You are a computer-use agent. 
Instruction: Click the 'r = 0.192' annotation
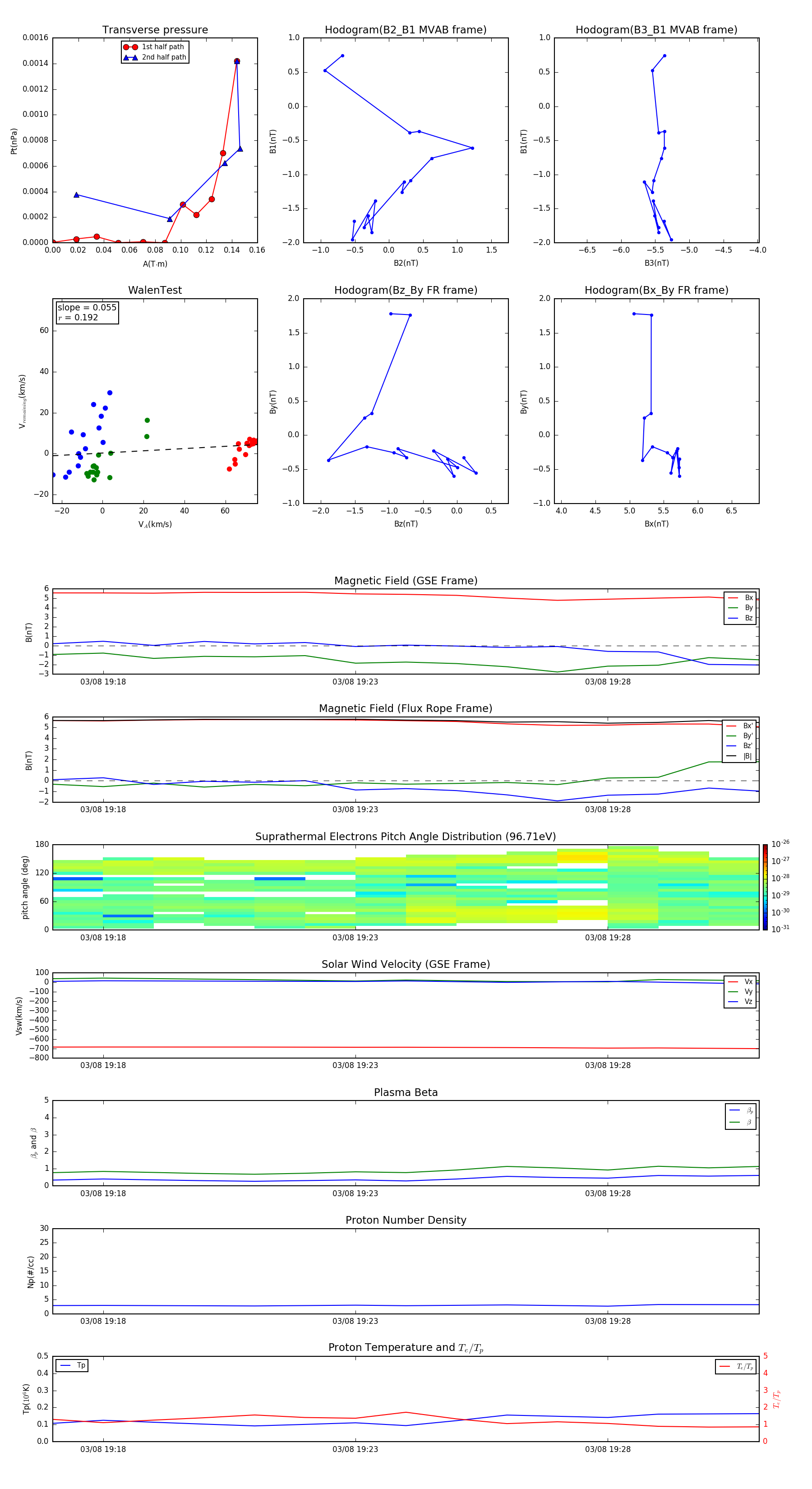78,317
